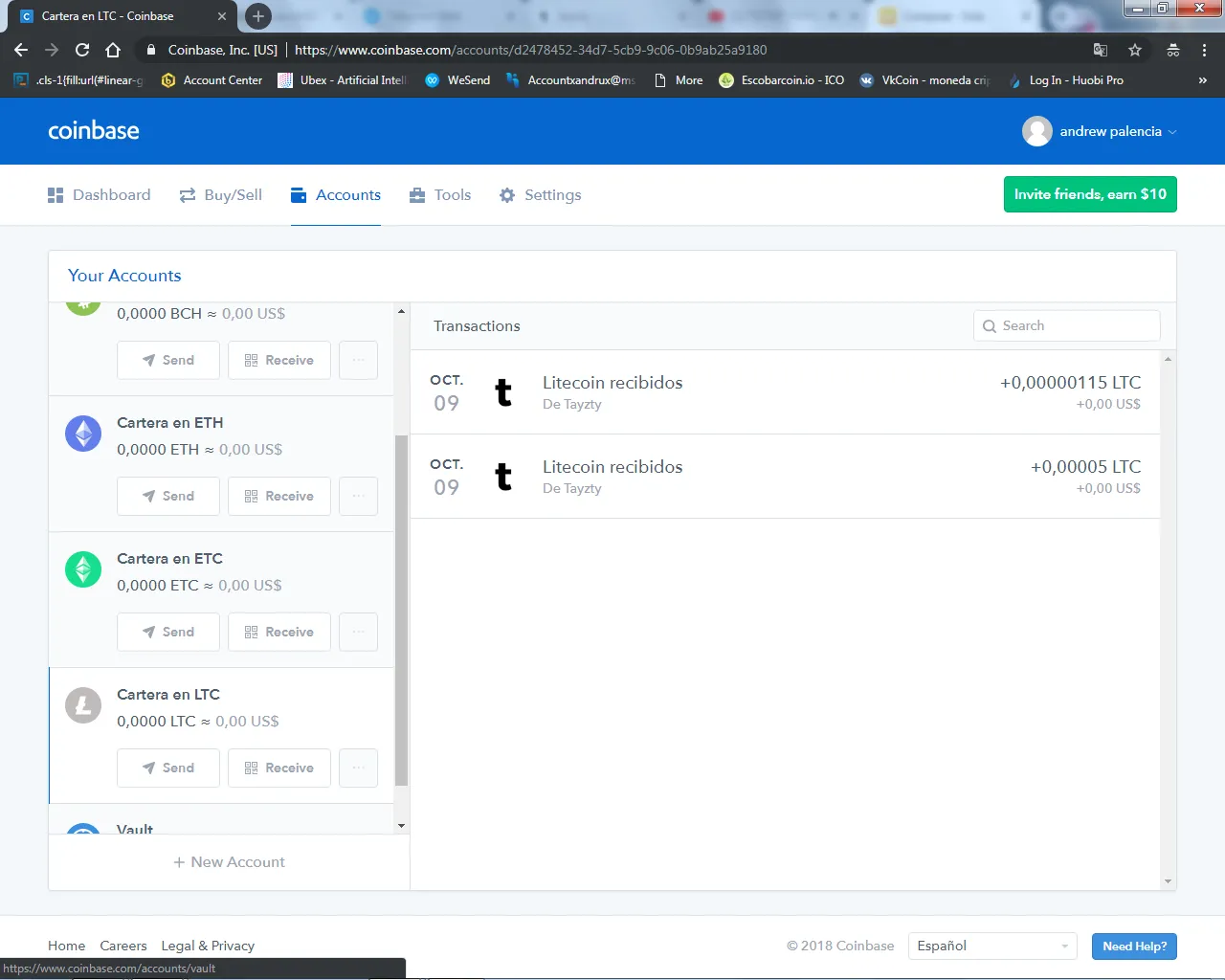Click the Need Help? button
Image resolution: width=1225 pixels, height=980 pixels.
[1135, 946]
